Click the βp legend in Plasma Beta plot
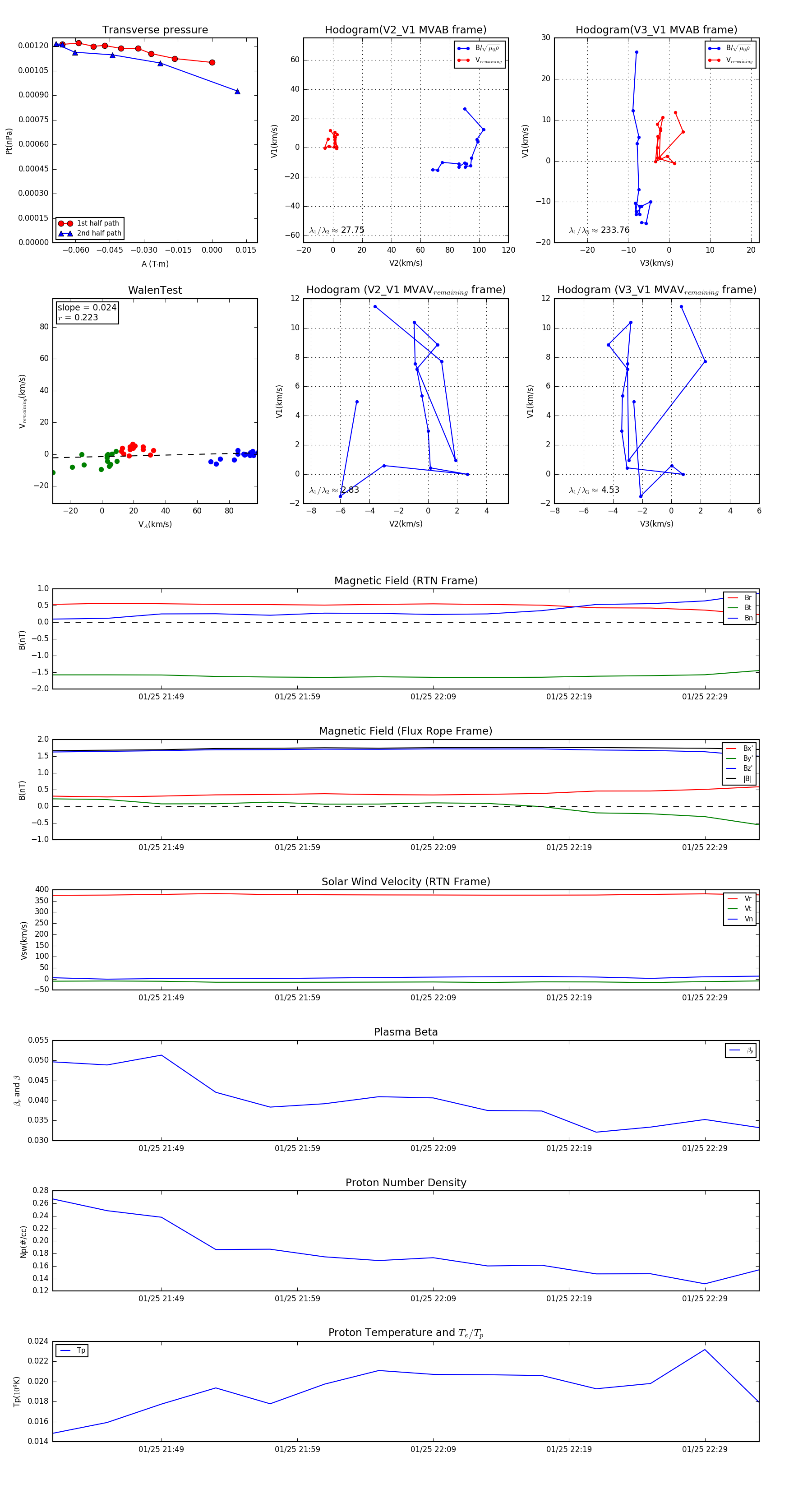Screen dimensions: 812x1489 [x=741, y=1050]
